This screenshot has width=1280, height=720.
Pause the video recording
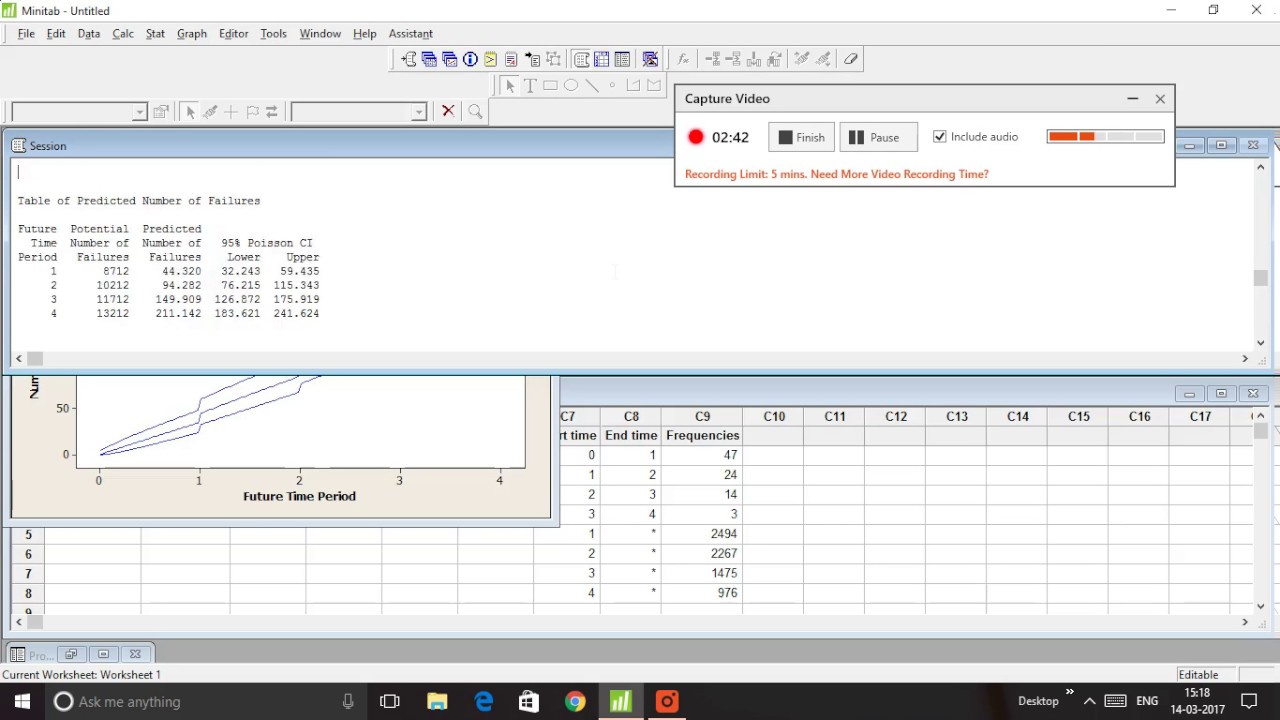tap(878, 137)
